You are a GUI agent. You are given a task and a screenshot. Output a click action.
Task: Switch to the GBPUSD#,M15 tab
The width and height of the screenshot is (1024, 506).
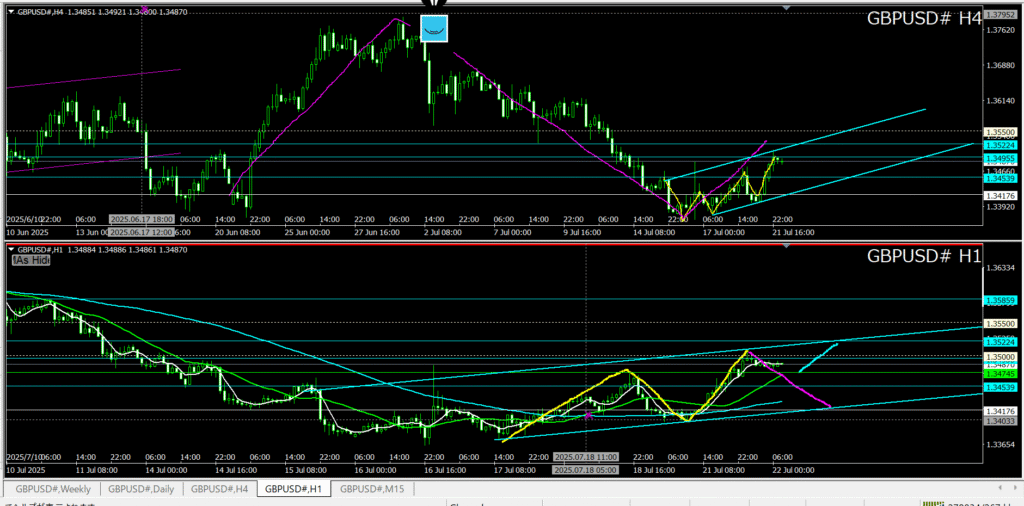click(371, 489)
